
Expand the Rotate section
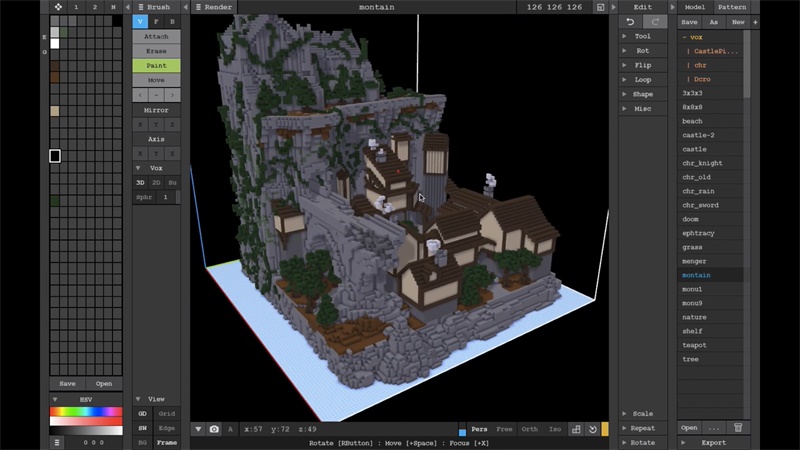pyautogui.click(x=642, y=442)
